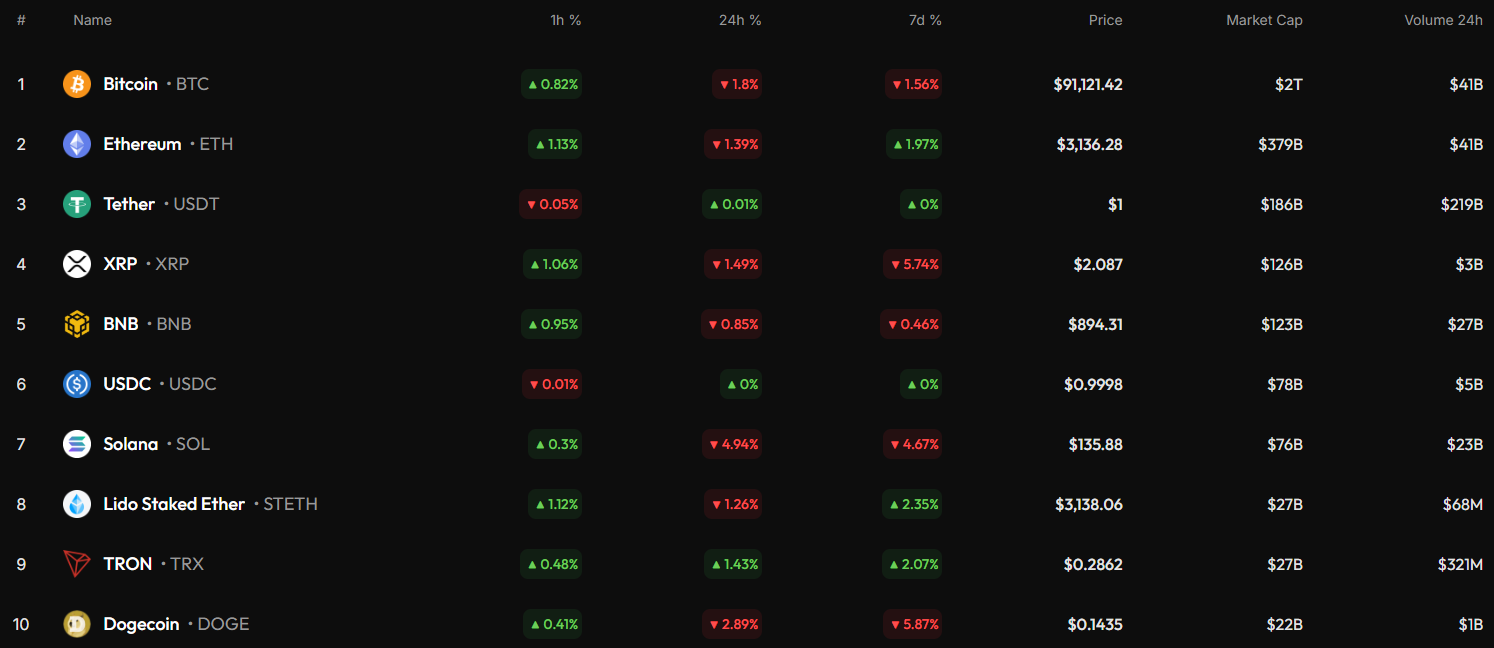Click the Solana logo icon

pos(77,444)
